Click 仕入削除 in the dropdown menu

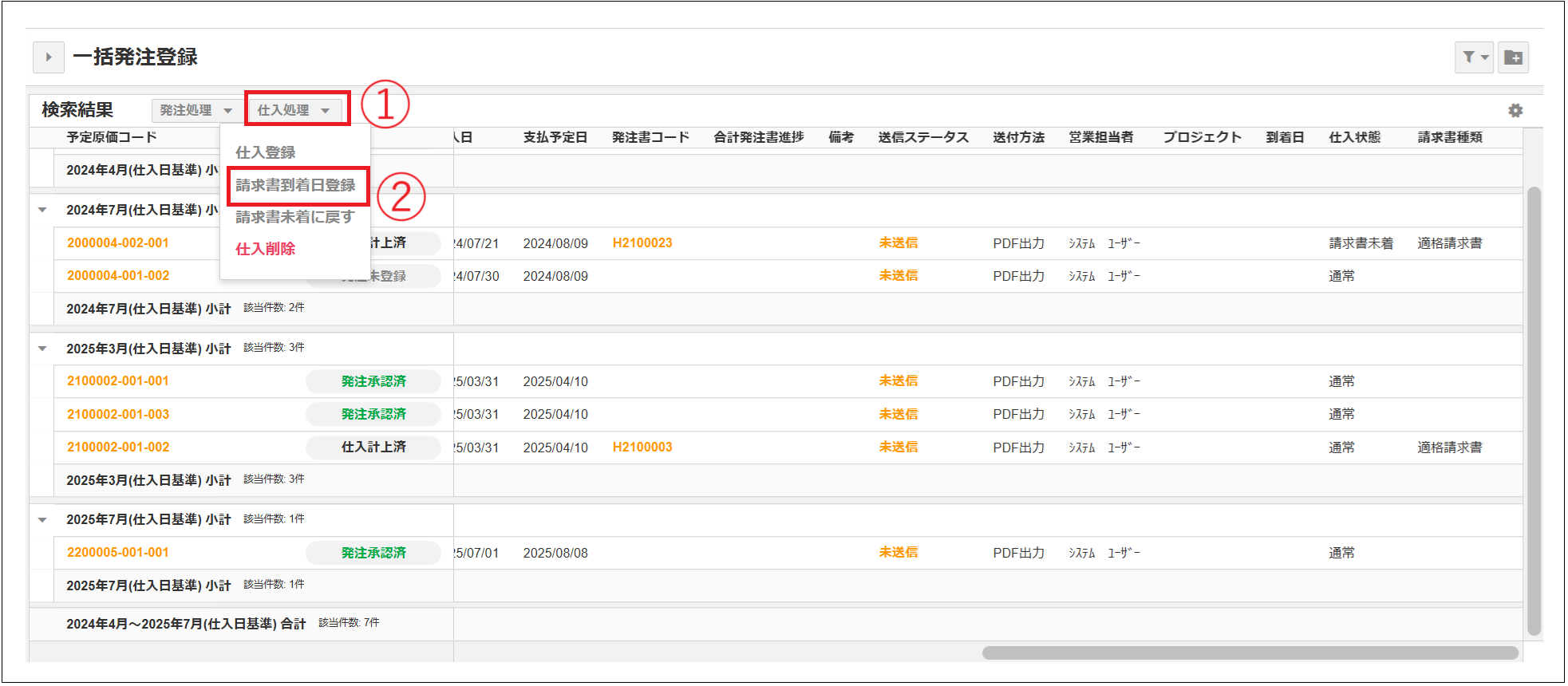pos(265,249)
